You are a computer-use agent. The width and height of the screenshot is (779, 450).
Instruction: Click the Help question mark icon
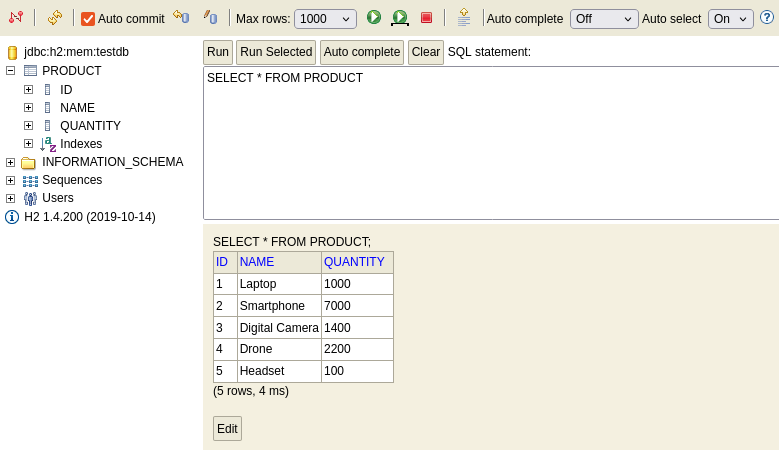[767, 18]
